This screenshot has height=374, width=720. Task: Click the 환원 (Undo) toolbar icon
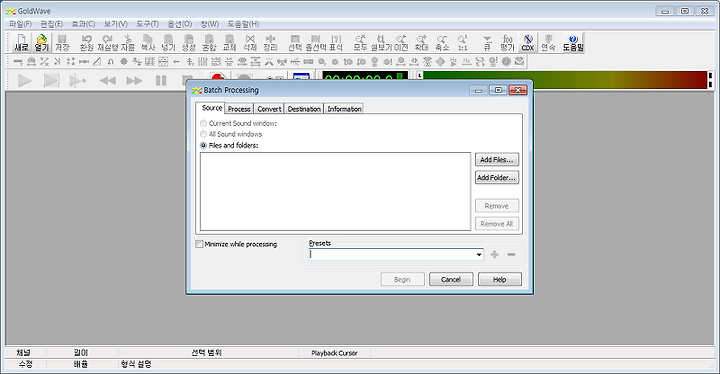pyautogui.click(x=86, y=43)
